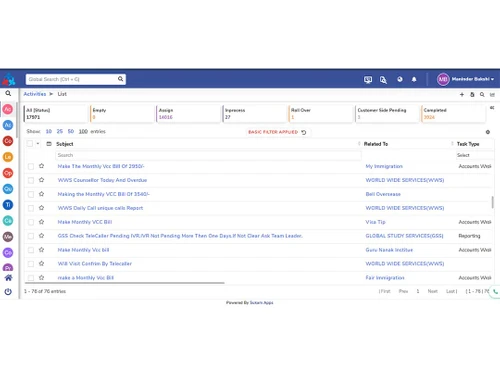
Task: Filter by Inprocess status tile
Action: pyautogui.click(x=254, y=114)
